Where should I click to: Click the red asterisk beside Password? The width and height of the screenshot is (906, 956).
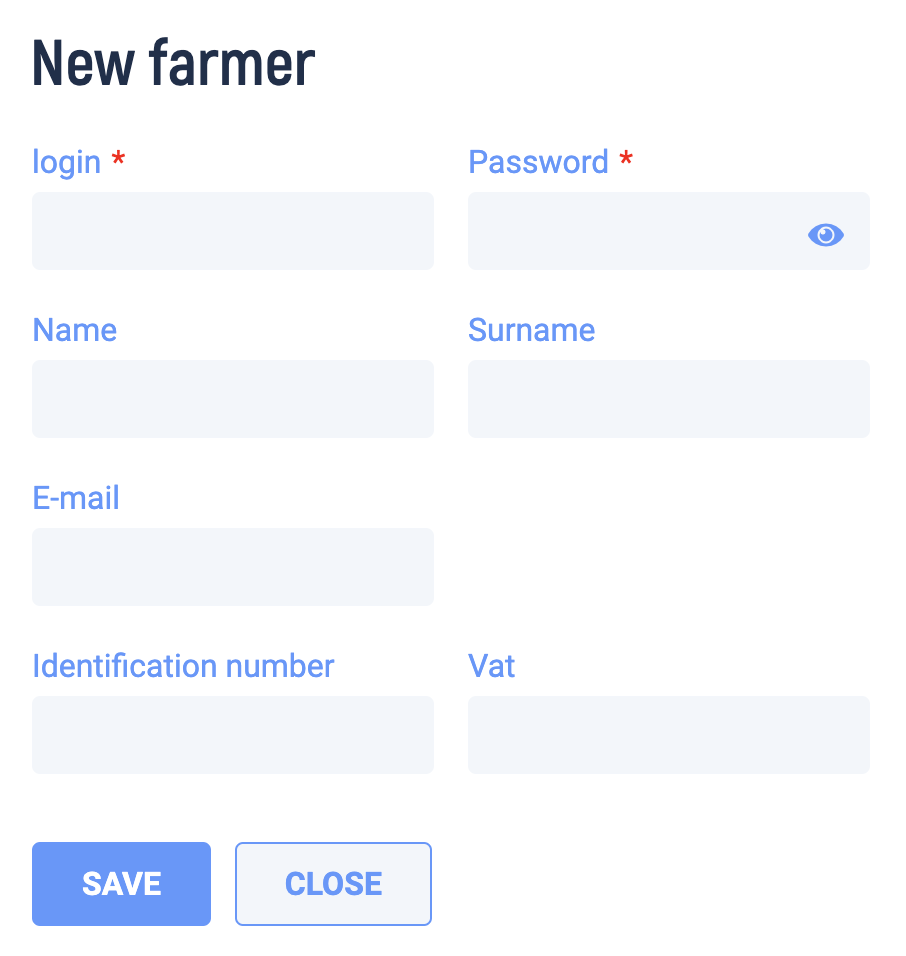[x=626, y=159]
